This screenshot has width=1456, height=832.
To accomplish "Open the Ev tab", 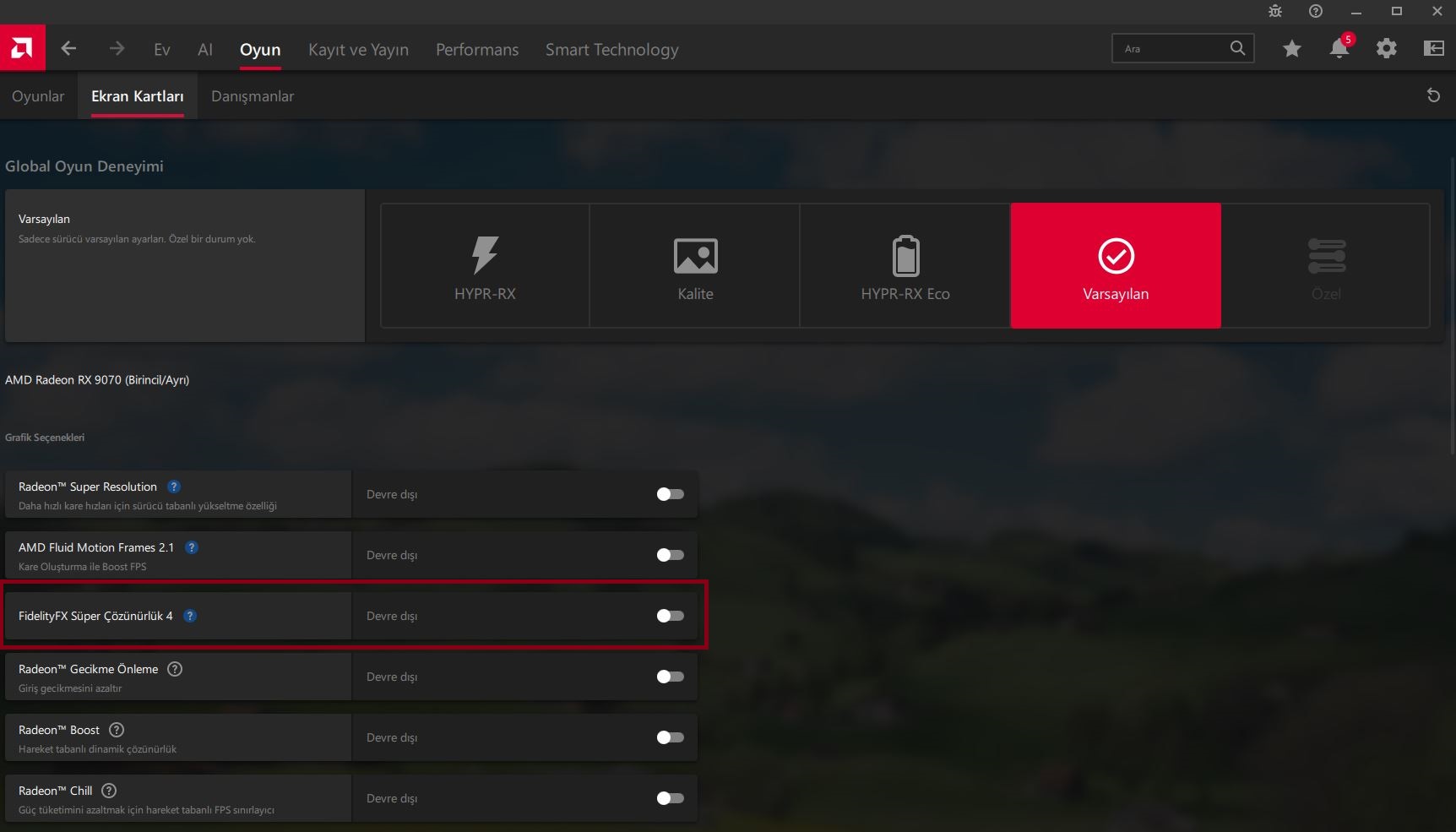I will (162, 49).
